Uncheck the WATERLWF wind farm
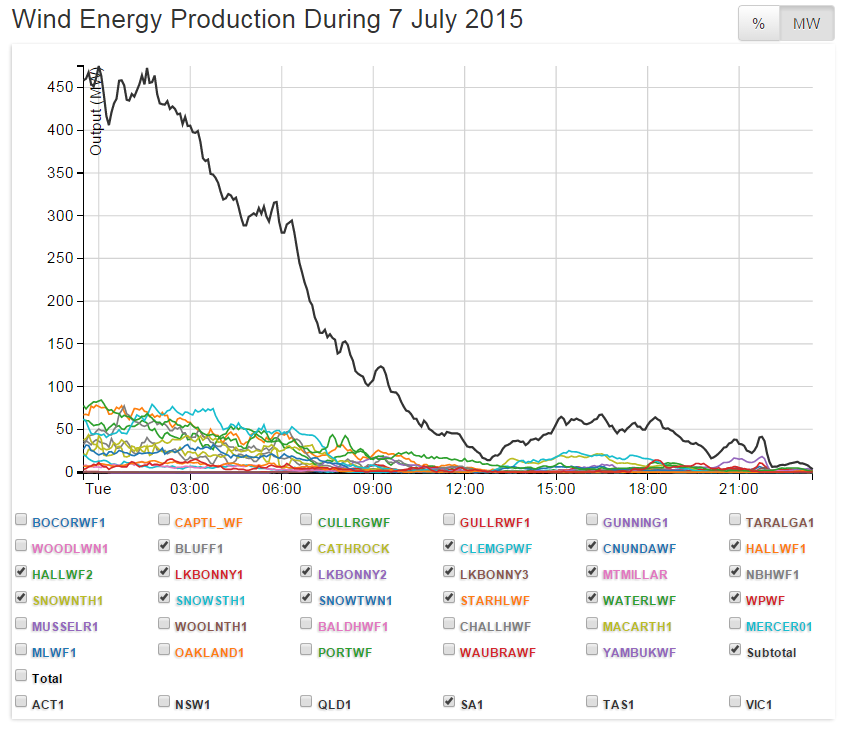 pos(593,598)
